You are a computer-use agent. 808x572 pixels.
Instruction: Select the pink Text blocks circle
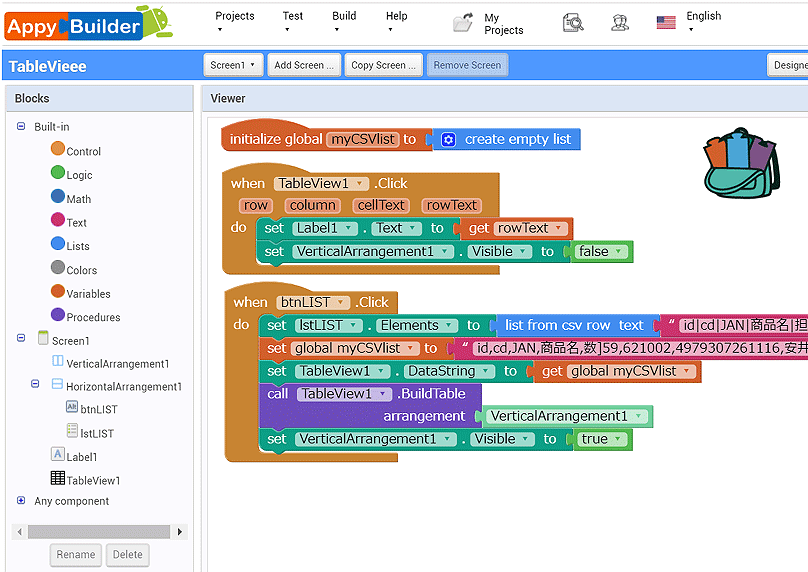[x=58, y=220]
